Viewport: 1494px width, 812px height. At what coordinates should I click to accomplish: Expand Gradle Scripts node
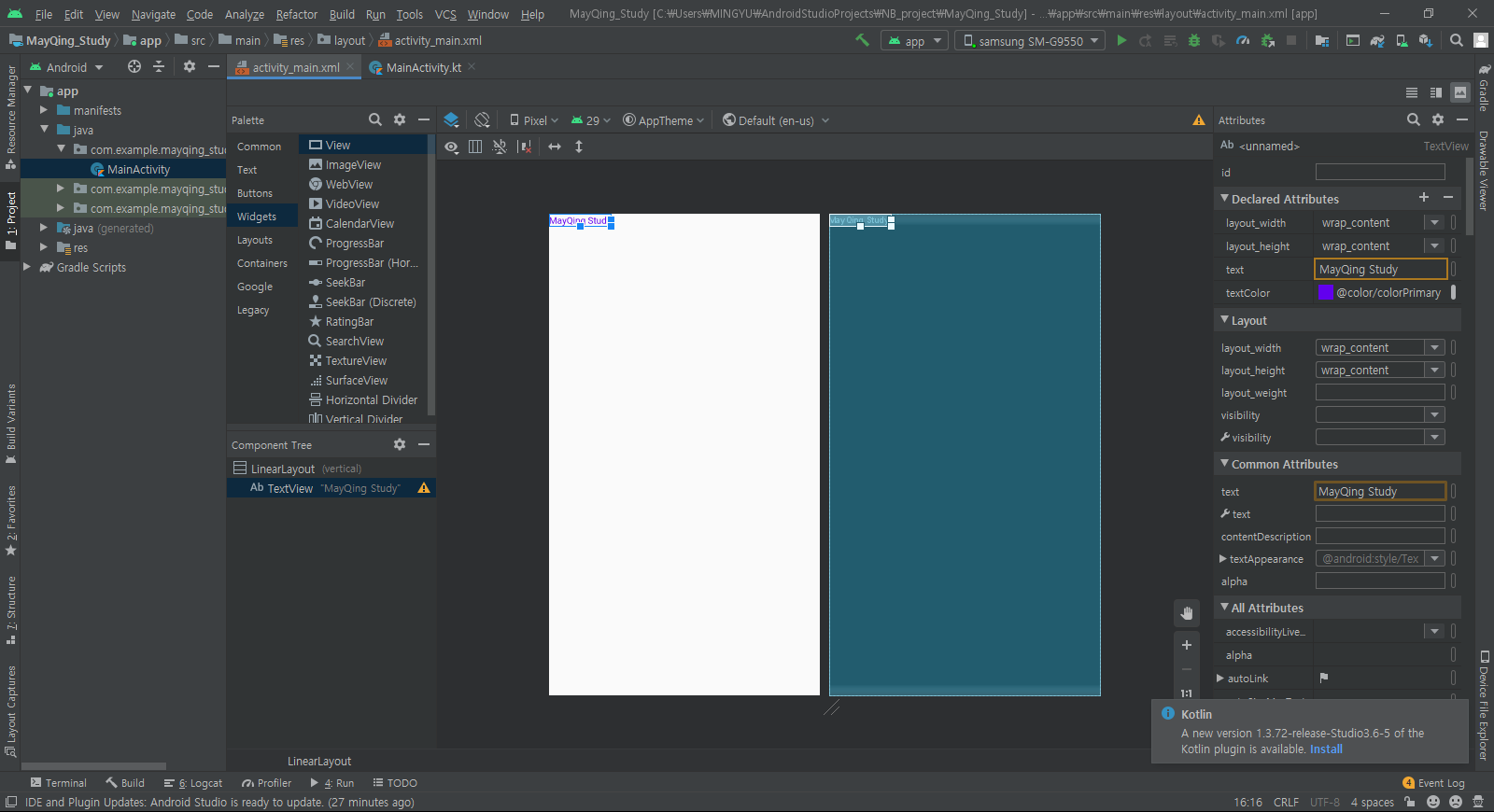coord(27,267)
